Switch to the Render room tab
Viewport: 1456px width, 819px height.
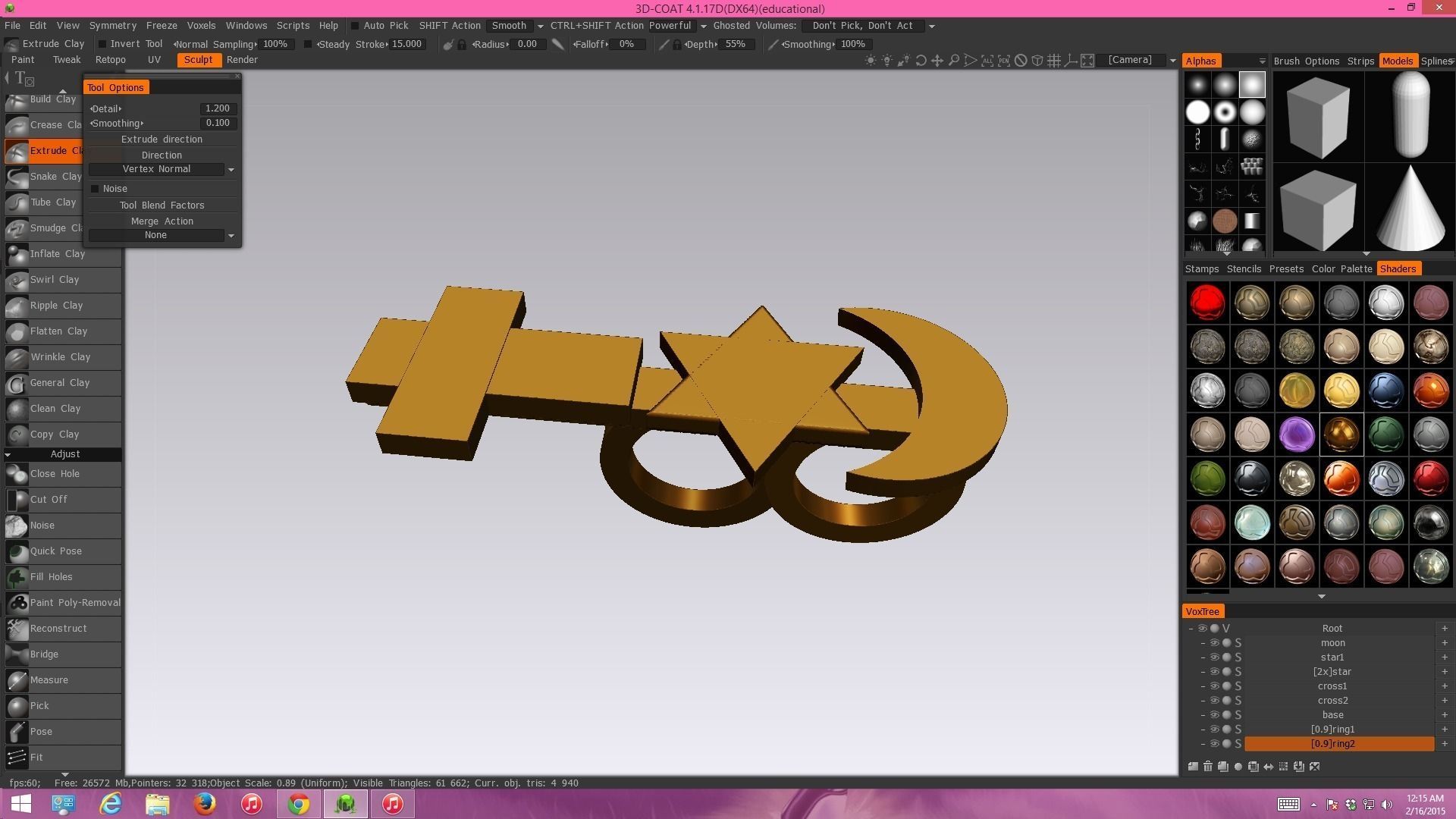click(242, 60)
